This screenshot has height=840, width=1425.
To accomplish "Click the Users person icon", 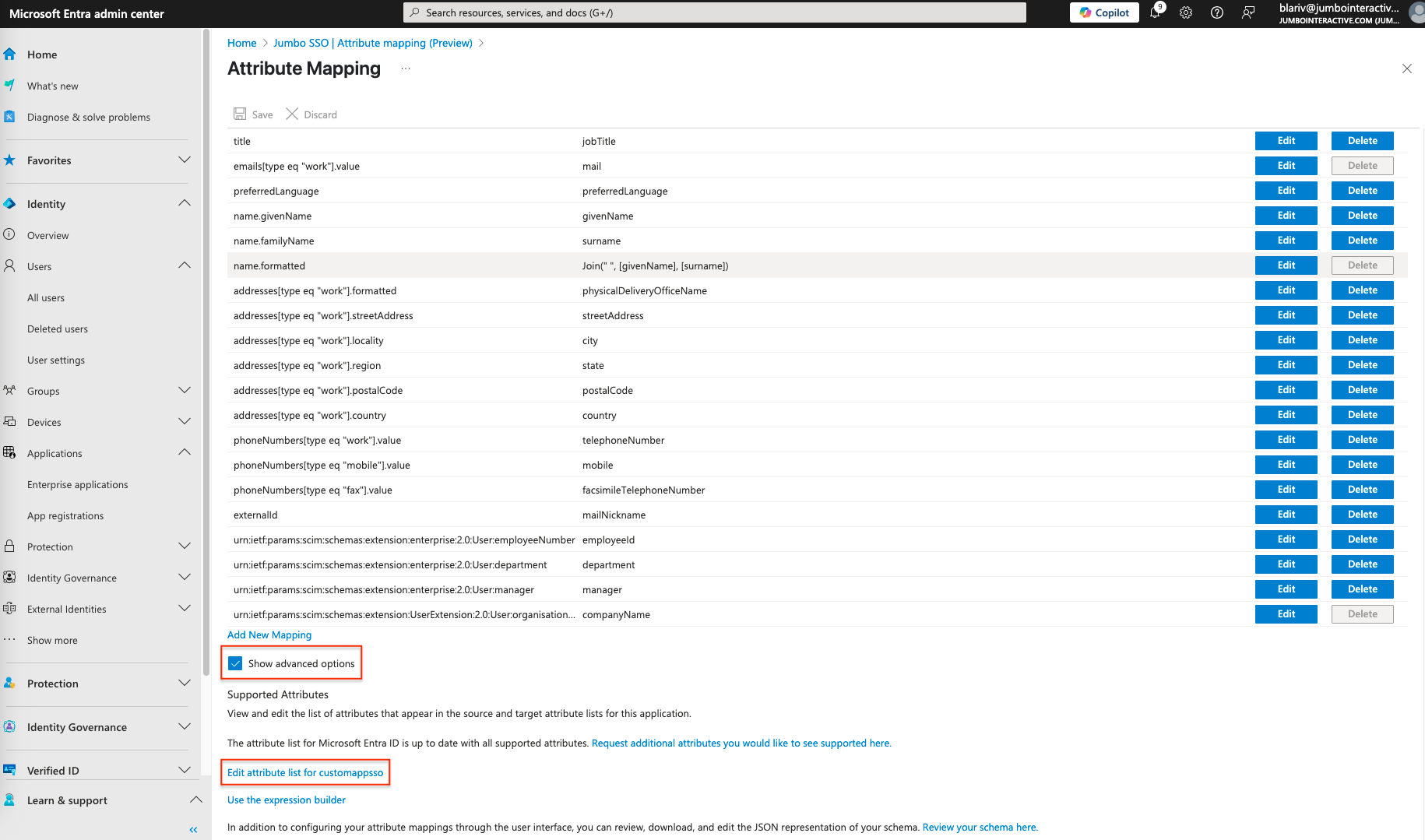I will pos(9,265).
